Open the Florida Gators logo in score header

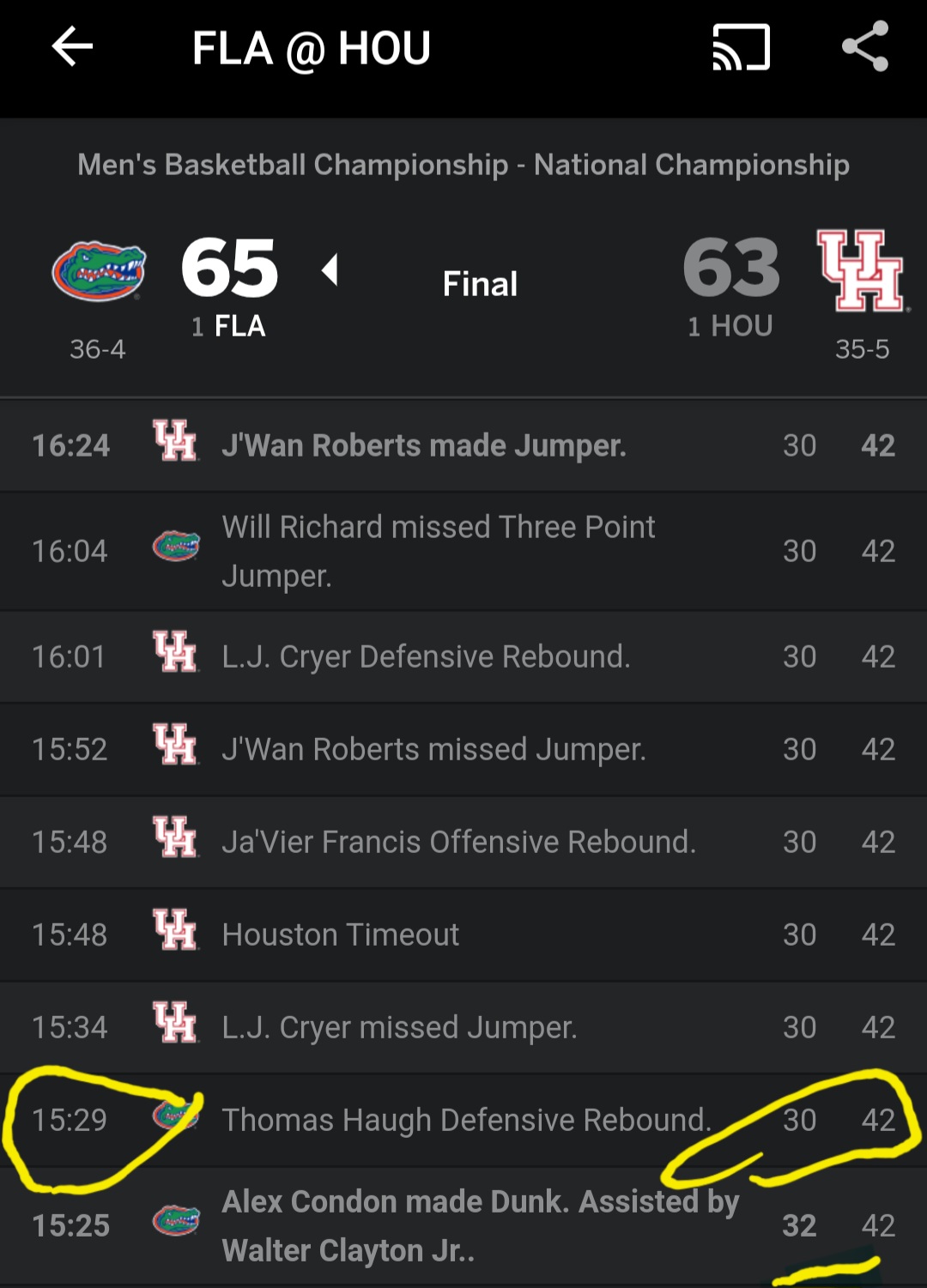point(100,271)
